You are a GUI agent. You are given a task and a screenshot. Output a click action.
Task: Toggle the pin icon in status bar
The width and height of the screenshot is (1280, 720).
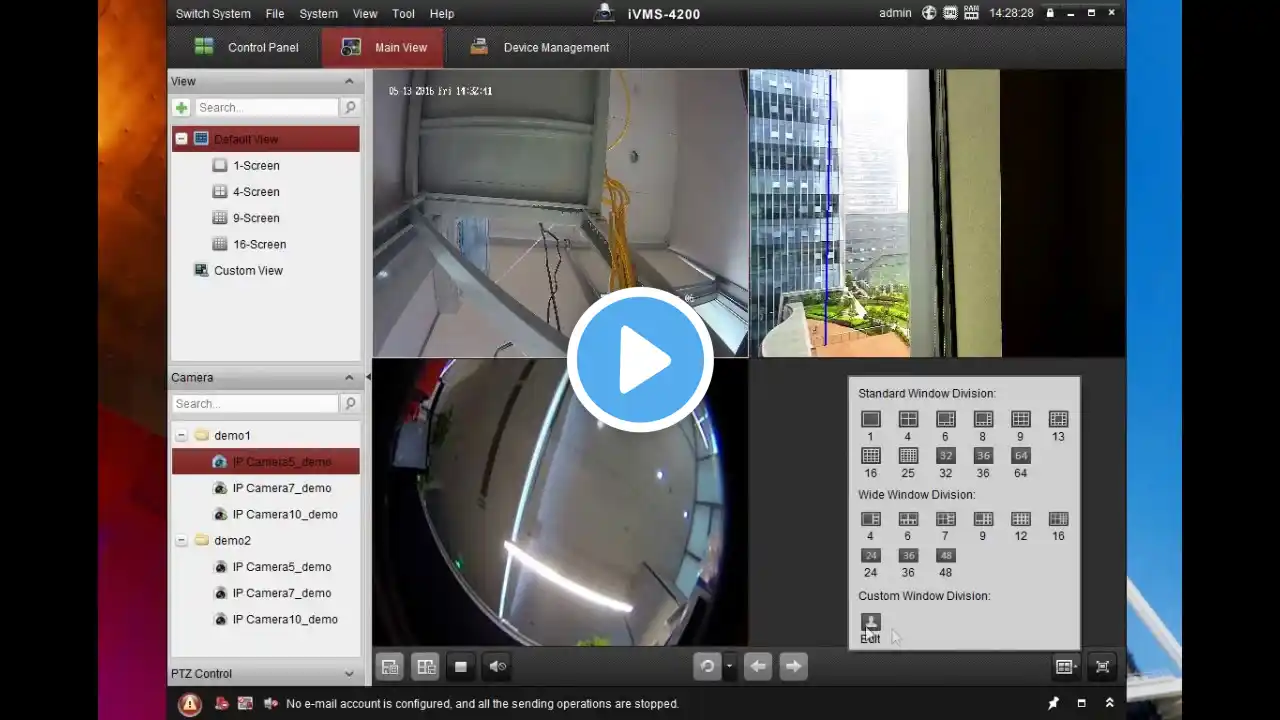click(1053, 704)
